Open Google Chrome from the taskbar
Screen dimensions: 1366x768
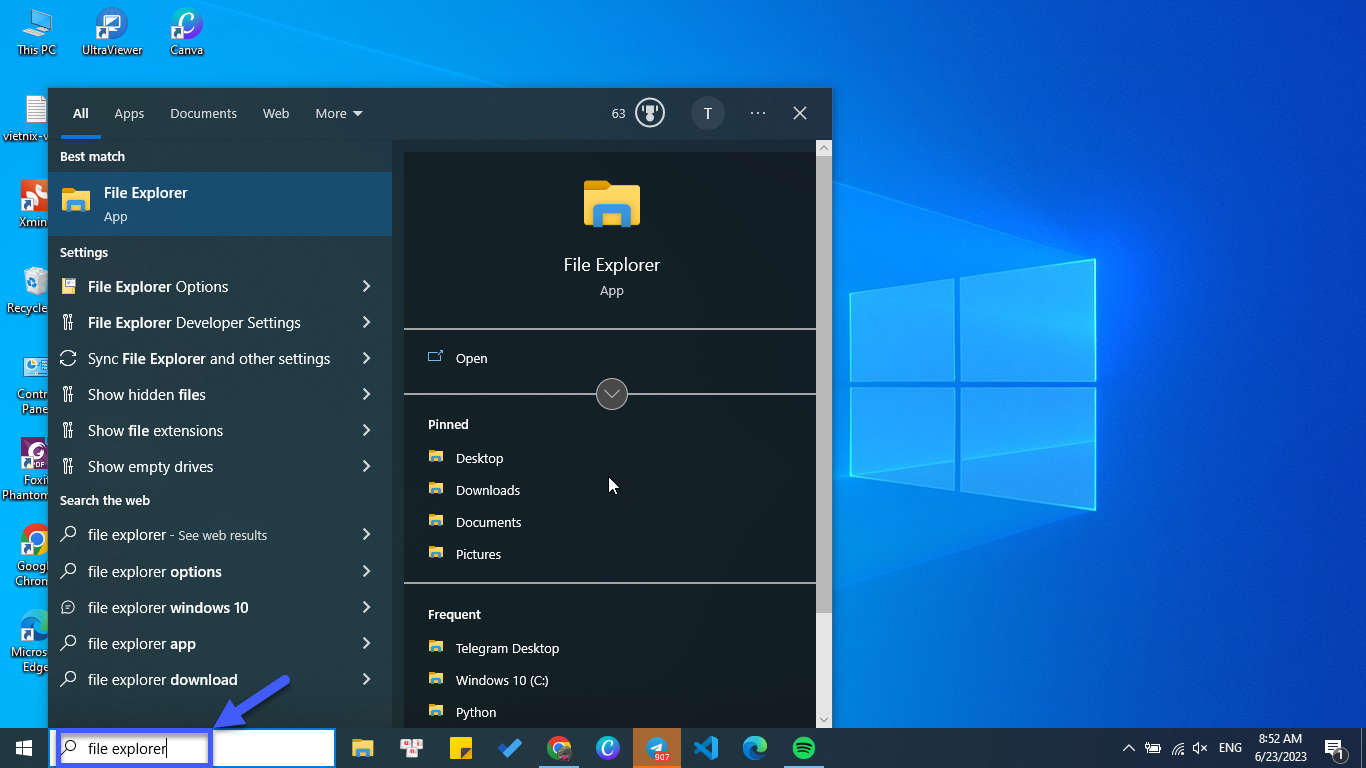pyautogui.click(x=559, y=748)
